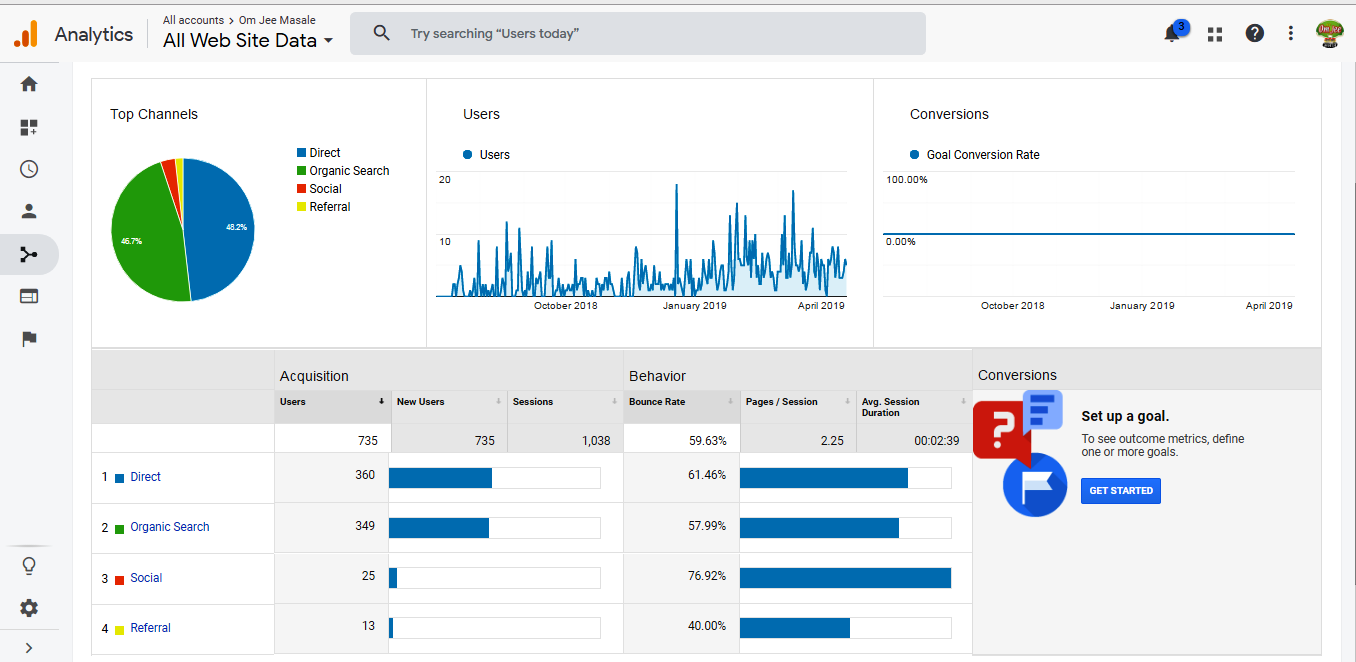1356x662 pixels.
Task: Open Admin gear icon in sidebar
Action: (29, 608)
